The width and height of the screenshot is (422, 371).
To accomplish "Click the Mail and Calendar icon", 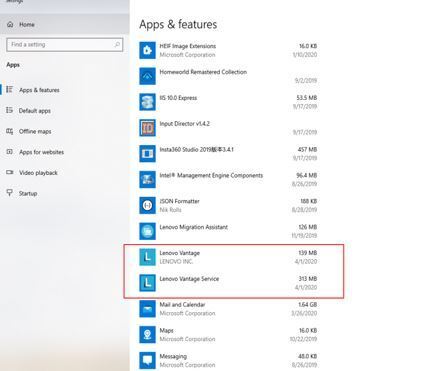I will pyautogui.click(x=147, y=309).
